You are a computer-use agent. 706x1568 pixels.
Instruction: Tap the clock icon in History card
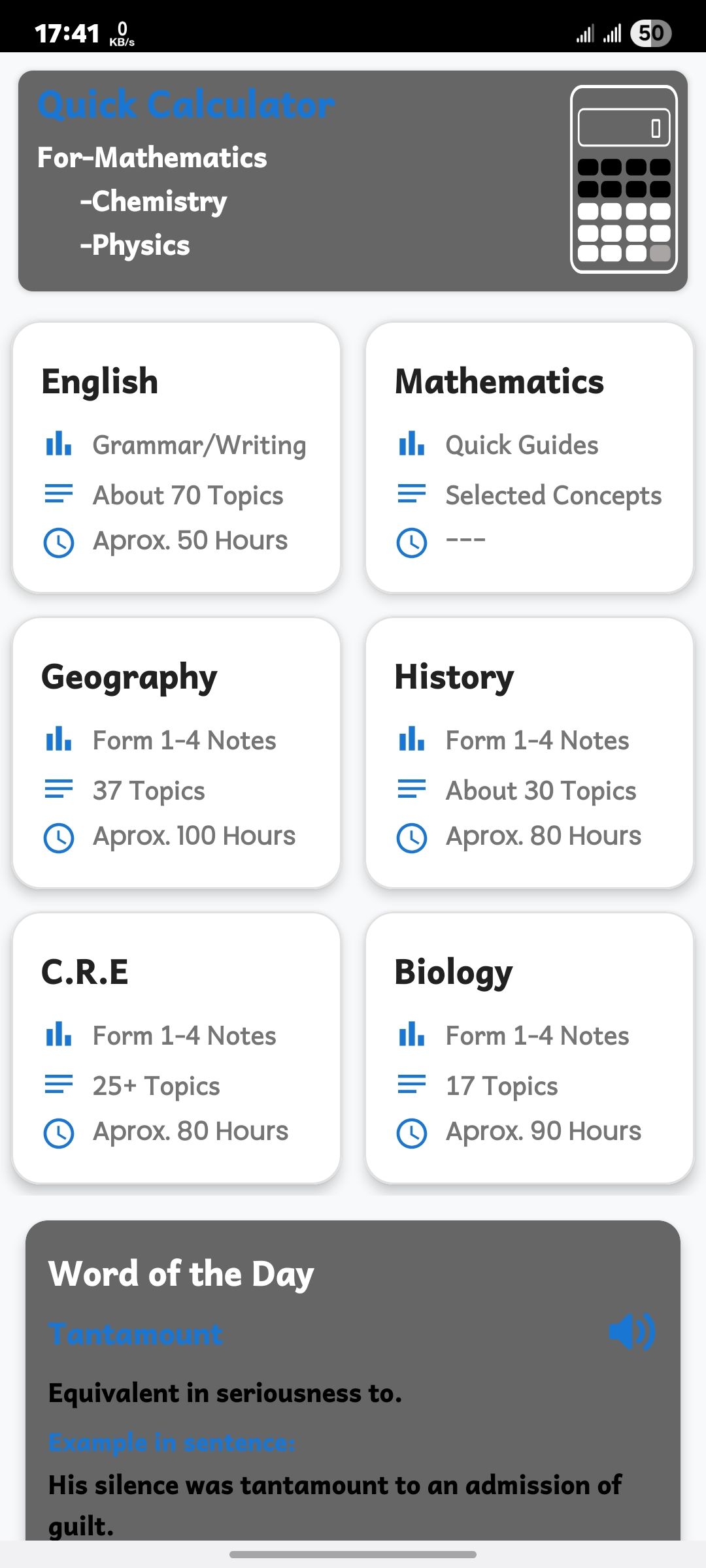[x=412, y=838]
